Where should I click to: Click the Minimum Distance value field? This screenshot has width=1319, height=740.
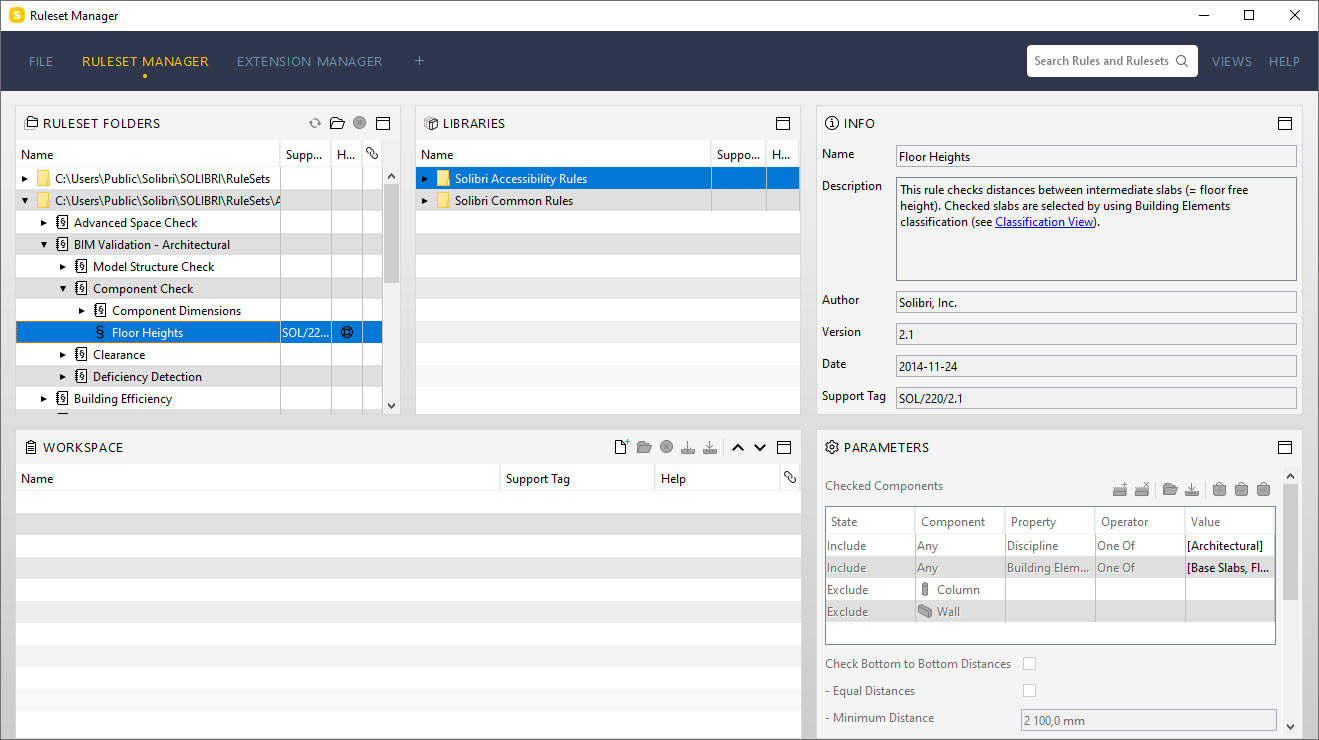coord(1148,720)
